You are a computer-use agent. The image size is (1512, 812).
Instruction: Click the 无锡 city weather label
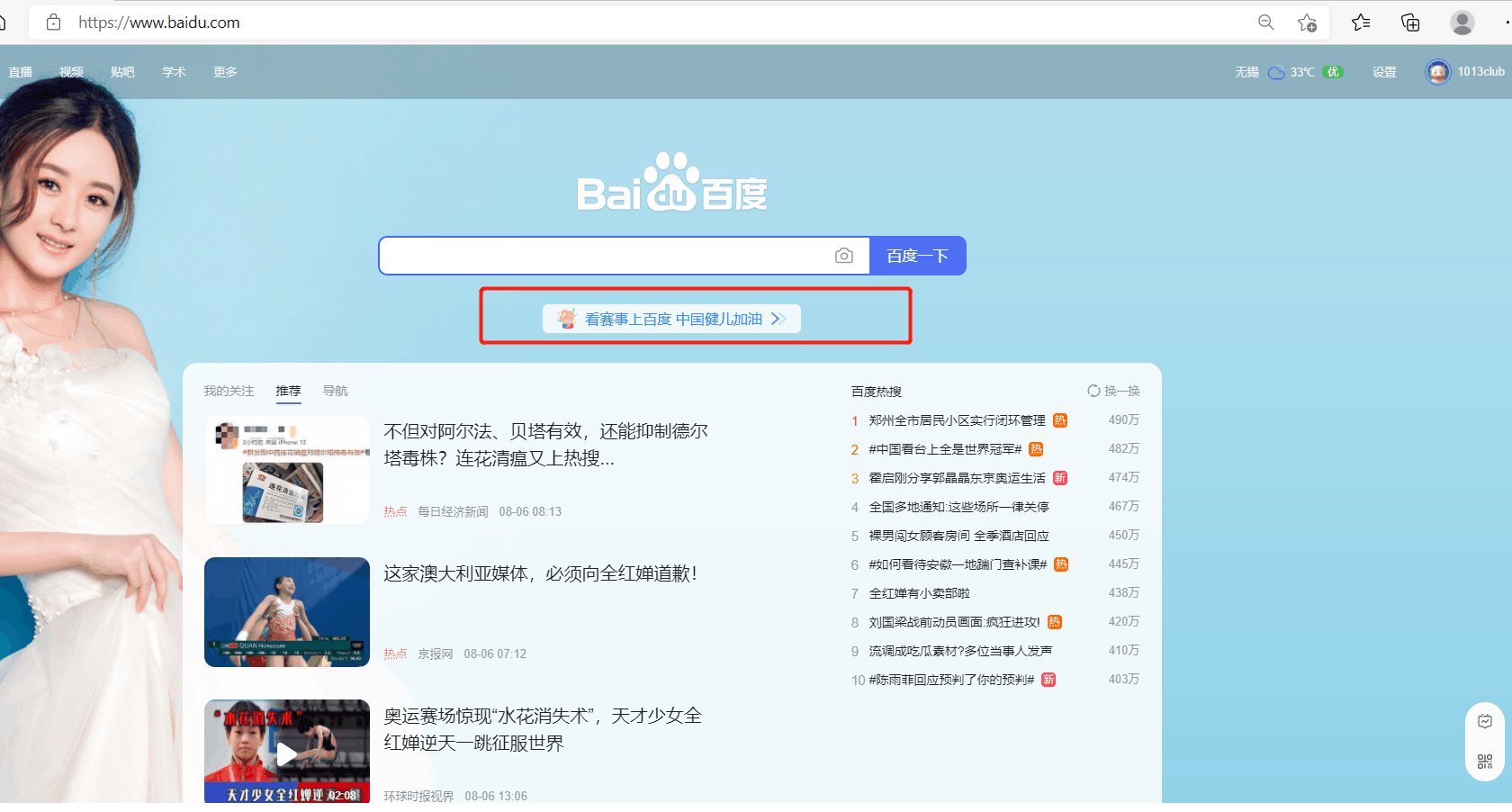pos(1246,72)
